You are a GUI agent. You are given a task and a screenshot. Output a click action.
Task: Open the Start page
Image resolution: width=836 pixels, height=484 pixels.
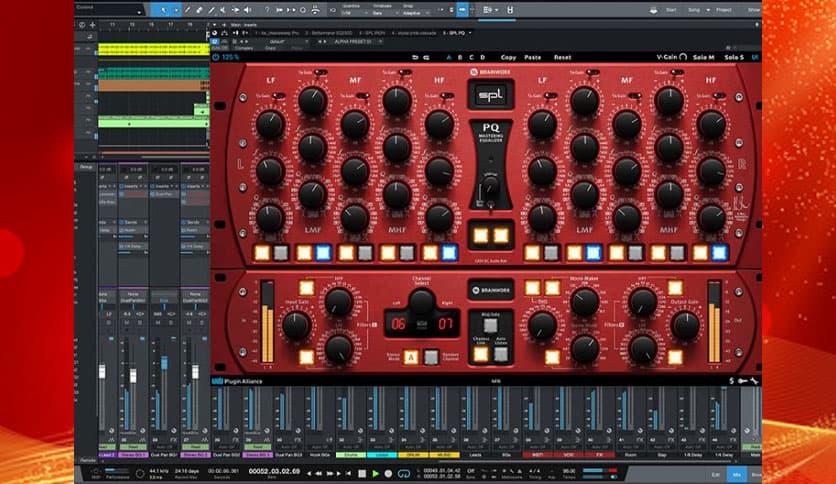671,10
